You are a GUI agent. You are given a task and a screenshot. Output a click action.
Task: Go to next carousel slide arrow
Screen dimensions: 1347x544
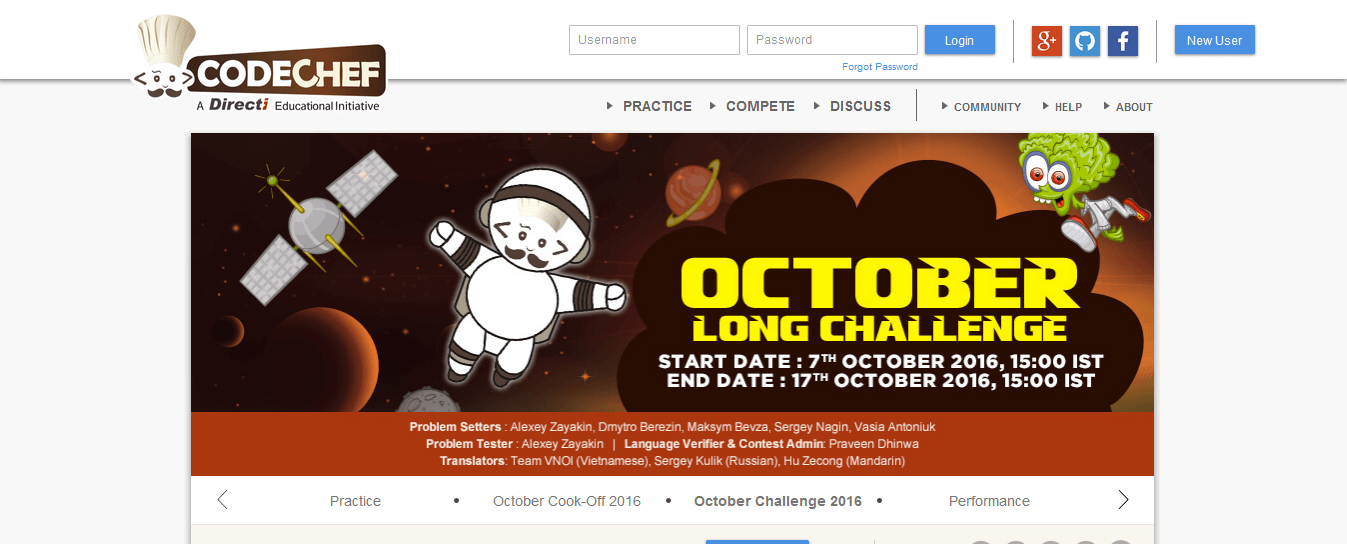1123,500
